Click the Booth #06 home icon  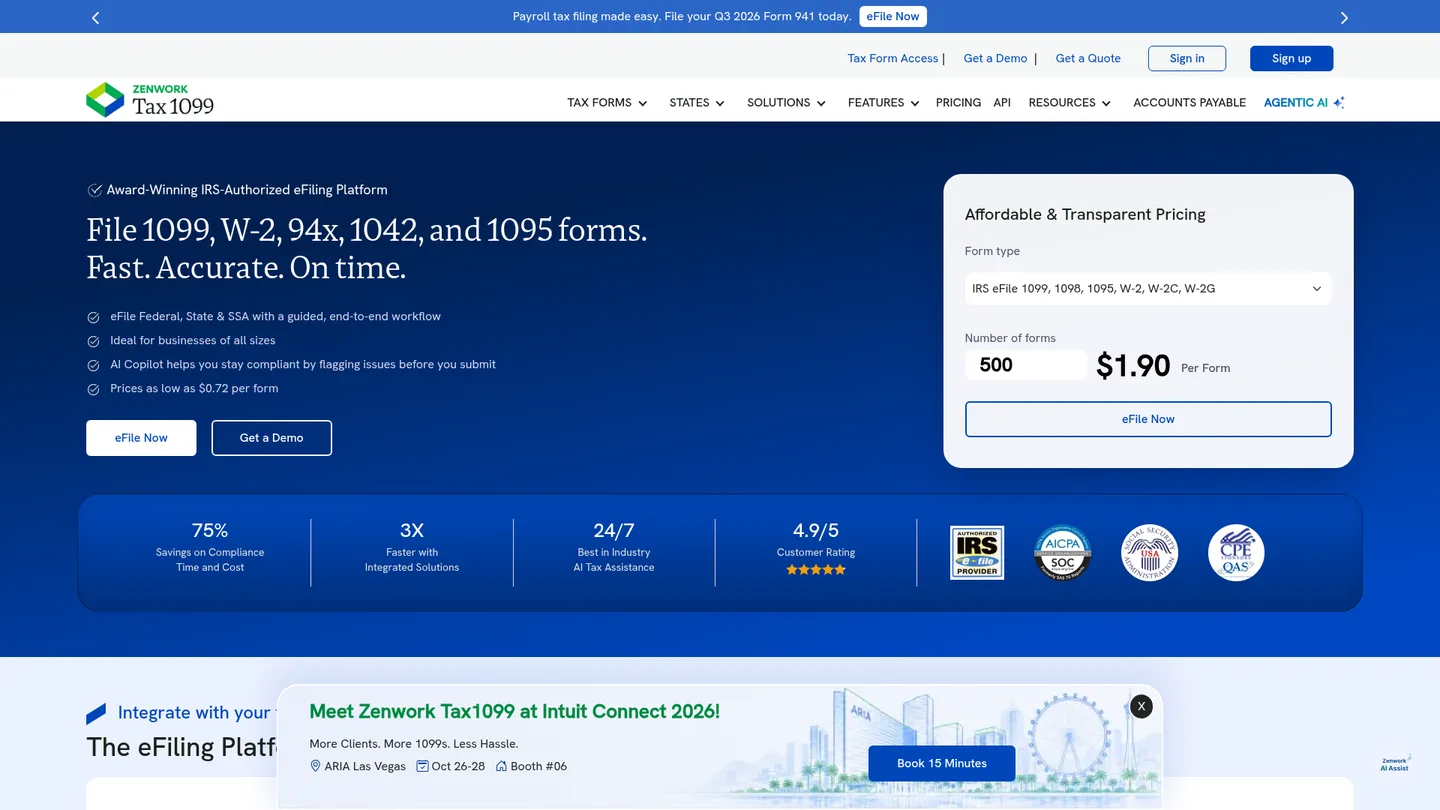[x=501, y=766]
